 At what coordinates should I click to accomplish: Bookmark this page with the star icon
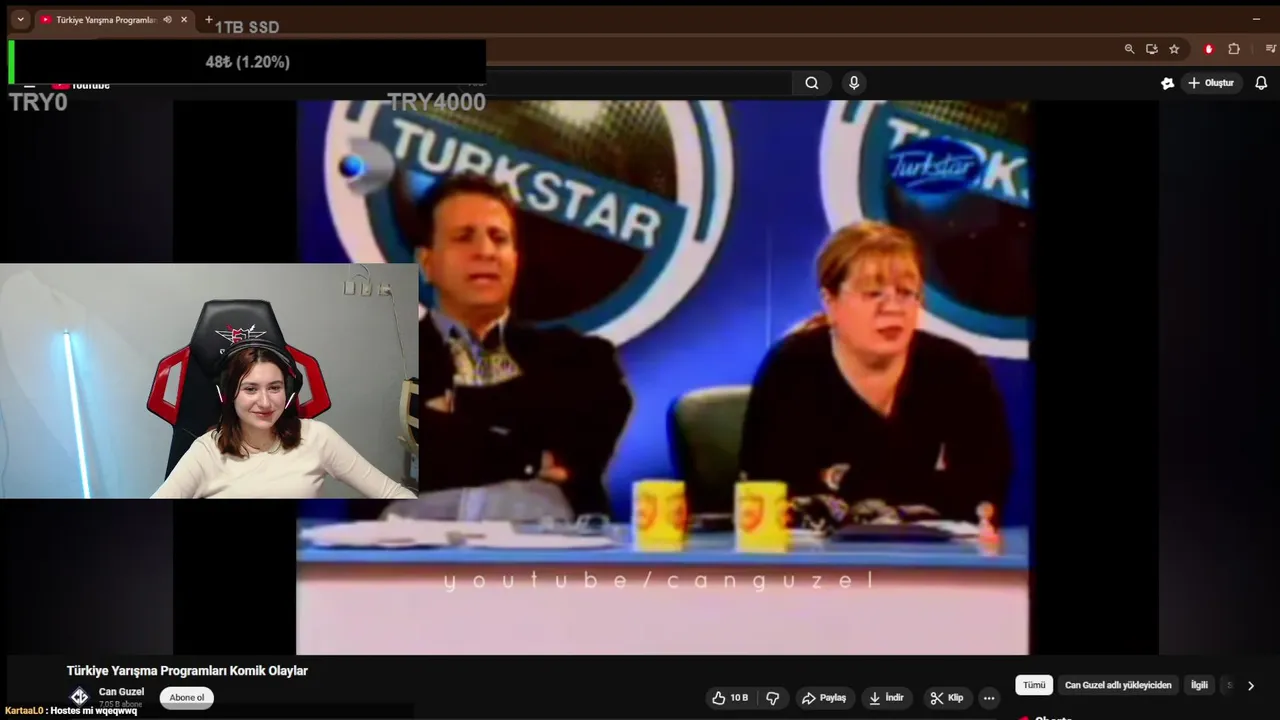click(x=1174, y=49)
